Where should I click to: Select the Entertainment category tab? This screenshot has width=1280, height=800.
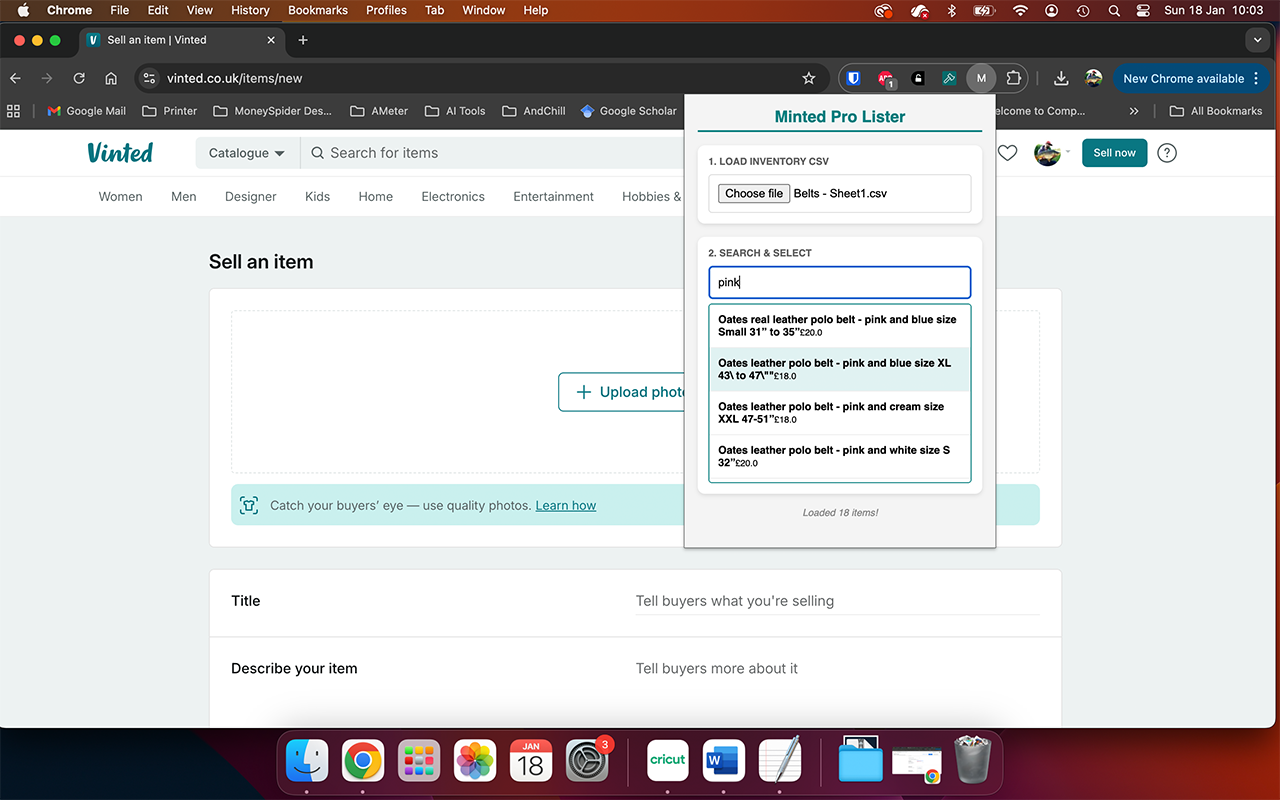coord(554,196)
